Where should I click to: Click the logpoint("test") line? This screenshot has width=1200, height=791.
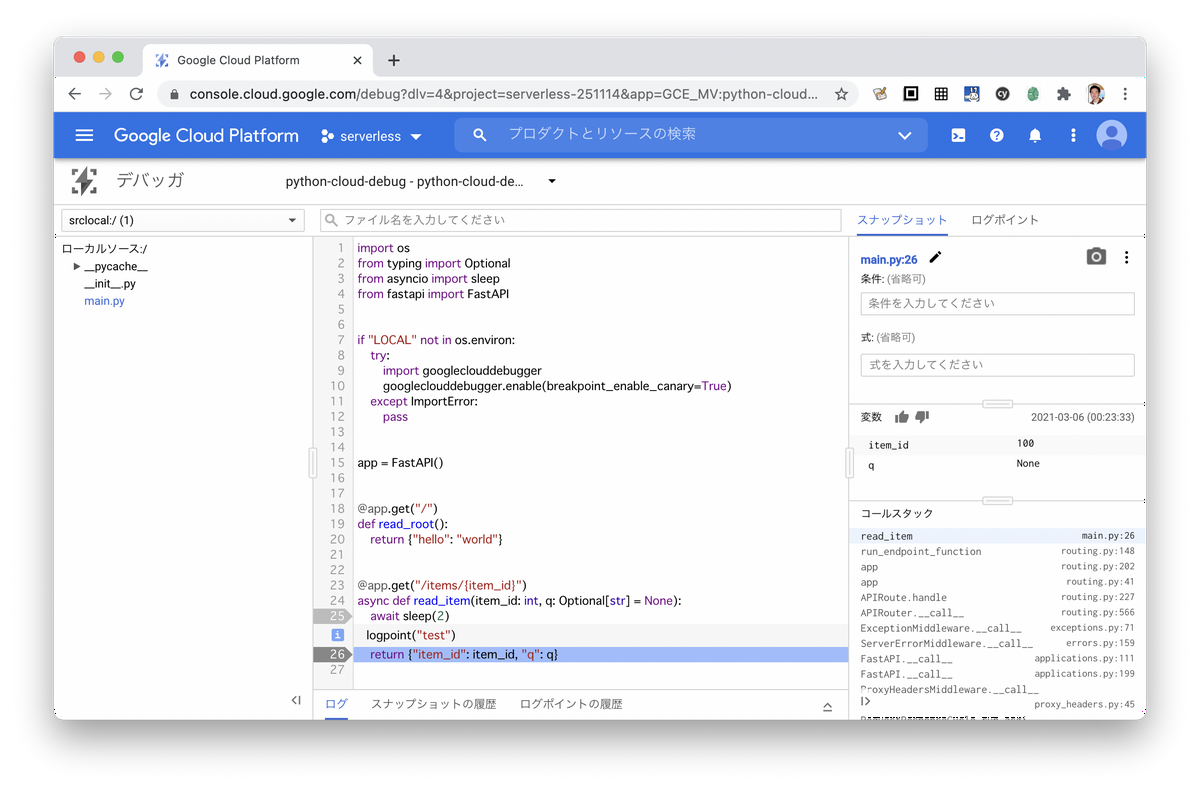pos(411,636)
